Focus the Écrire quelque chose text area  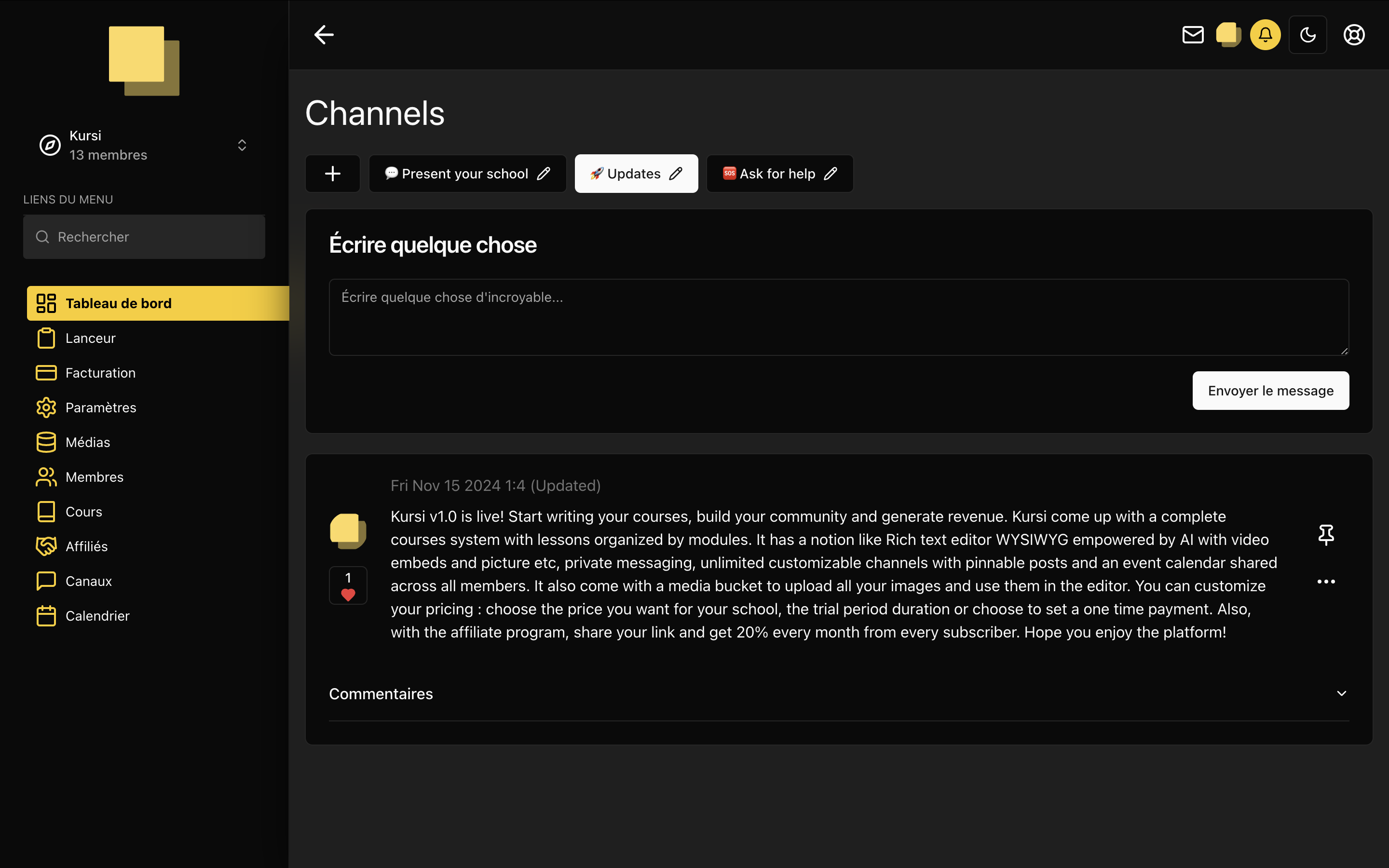coord(839,317)
